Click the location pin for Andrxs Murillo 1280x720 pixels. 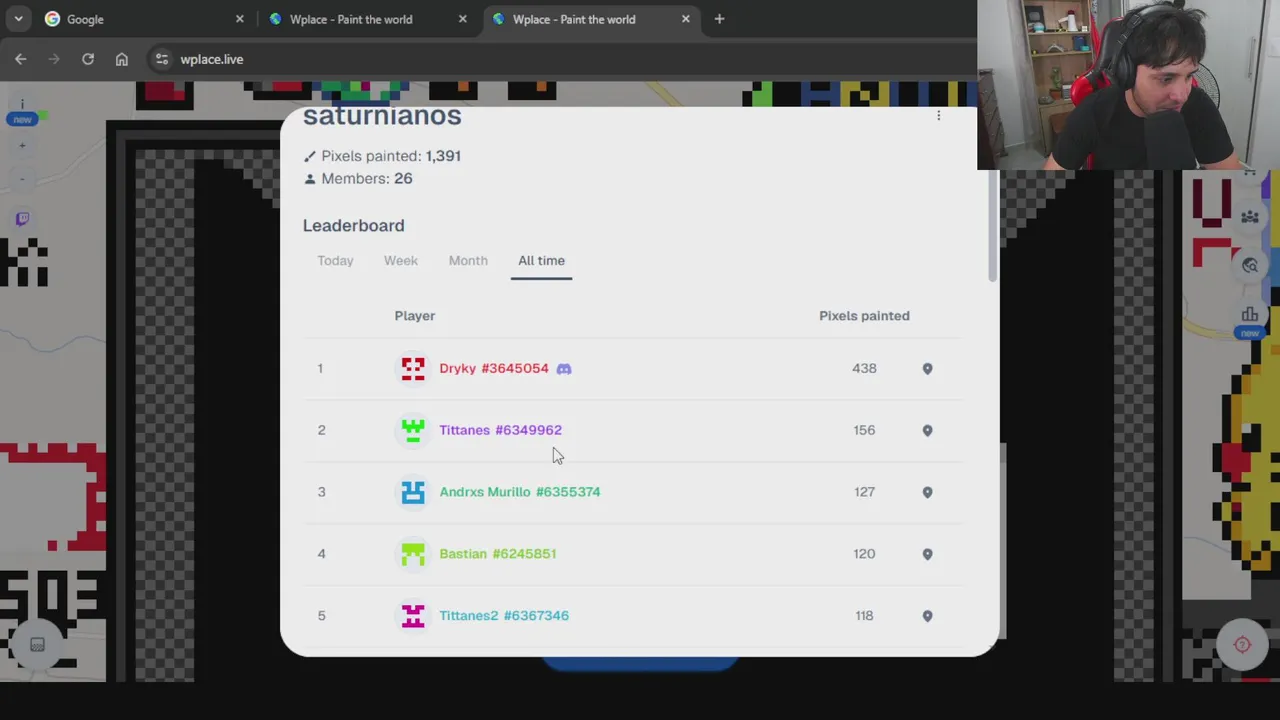pyautogui.click(x=927, y=493)
